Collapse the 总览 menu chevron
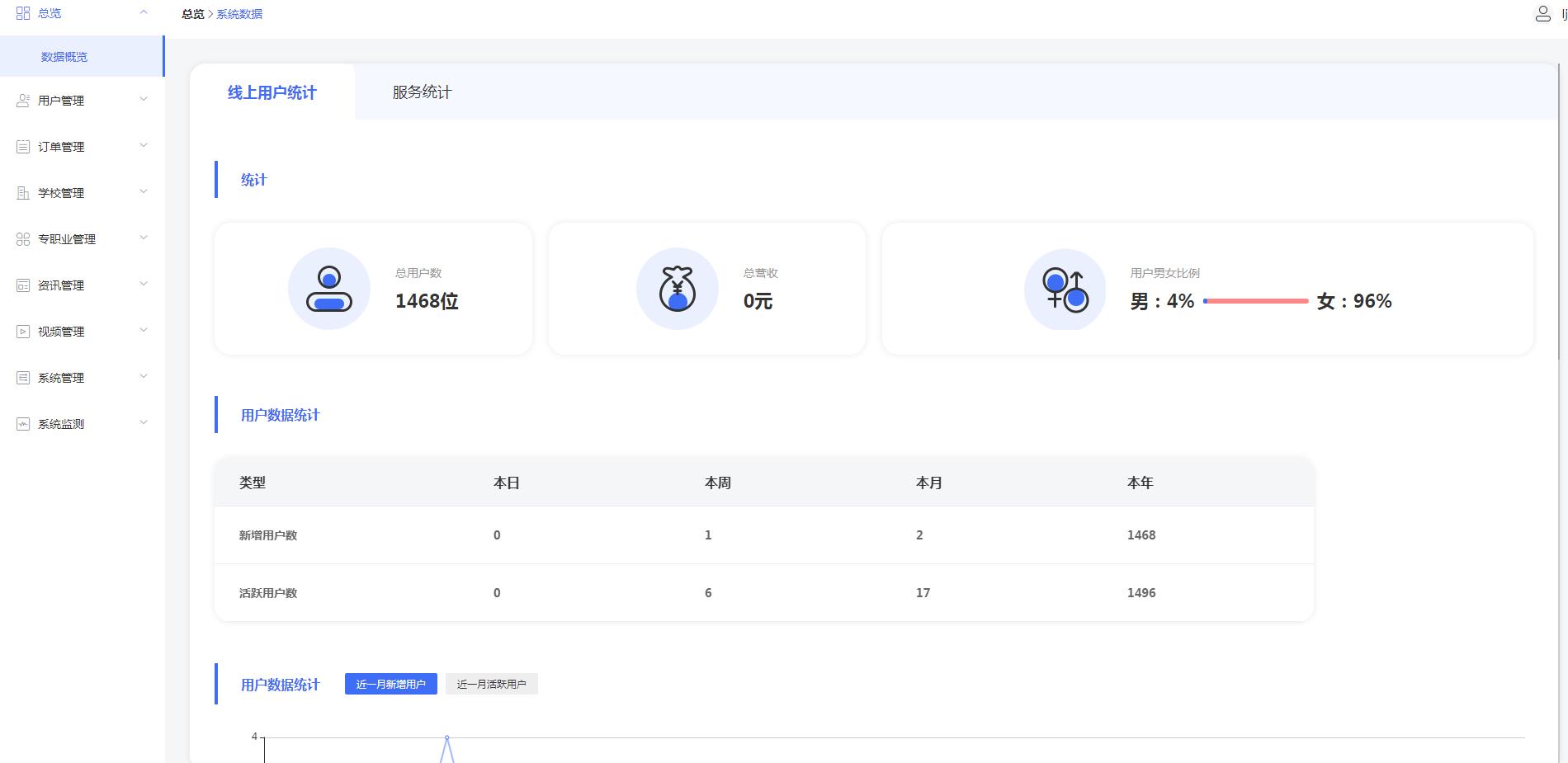The height and width of the screenshot is (763, 1568). coord(144,12)
